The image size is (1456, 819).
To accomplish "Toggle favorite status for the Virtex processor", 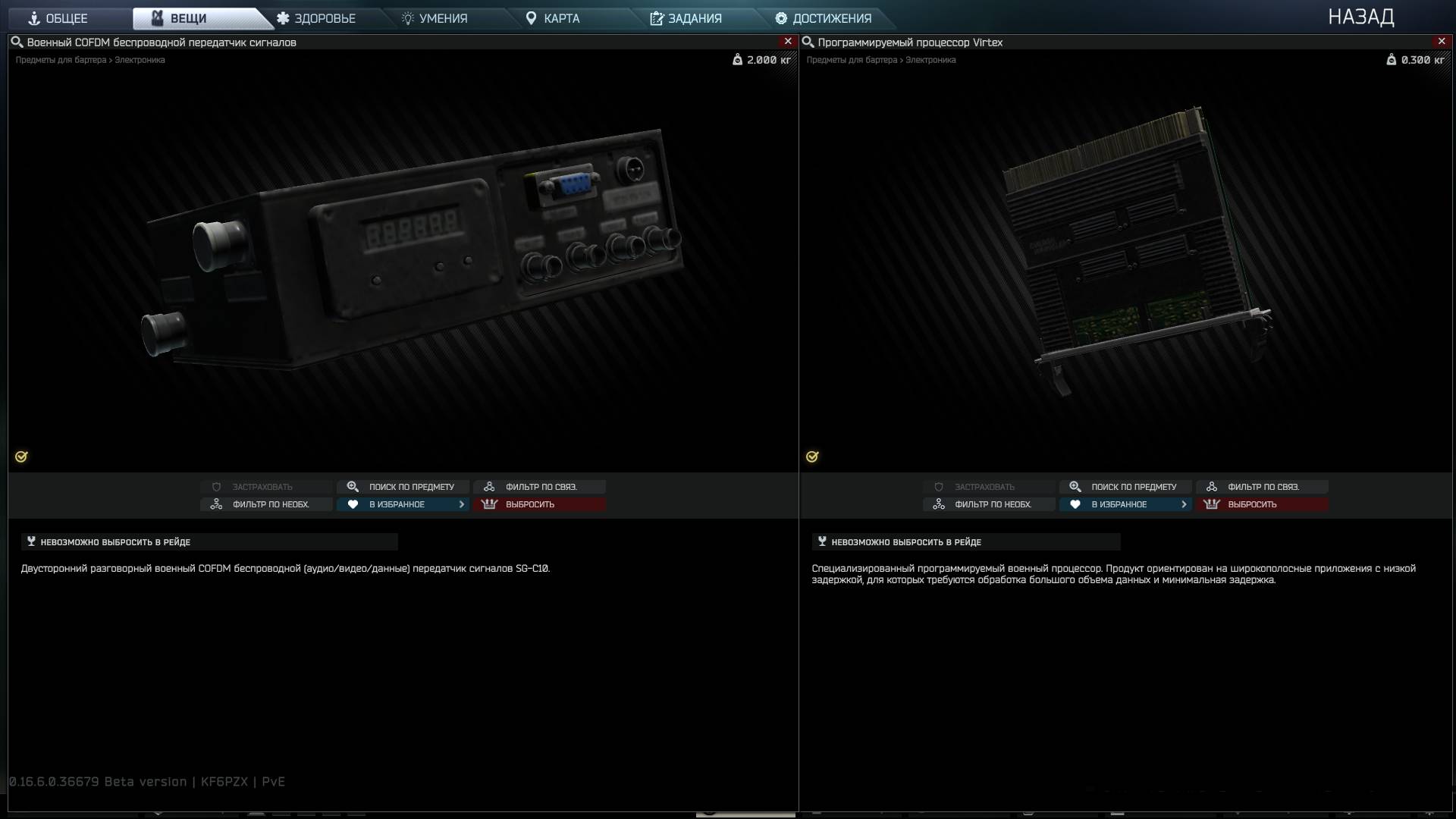I will point(1125,504).
